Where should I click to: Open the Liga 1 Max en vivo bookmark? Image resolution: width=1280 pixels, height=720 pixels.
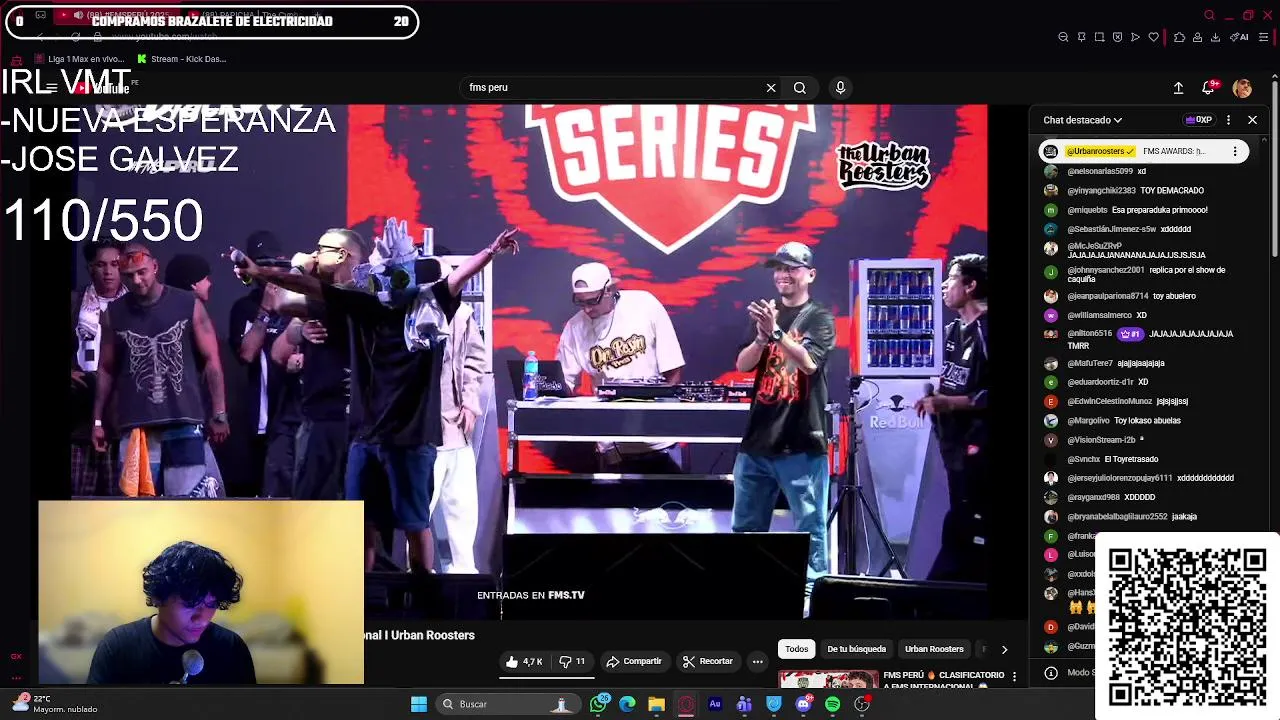(79, 59)
